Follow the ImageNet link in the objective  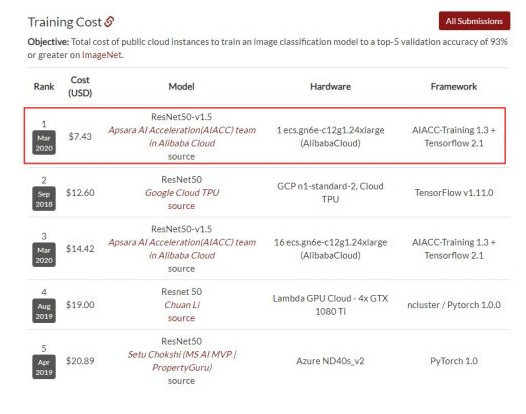102,55
